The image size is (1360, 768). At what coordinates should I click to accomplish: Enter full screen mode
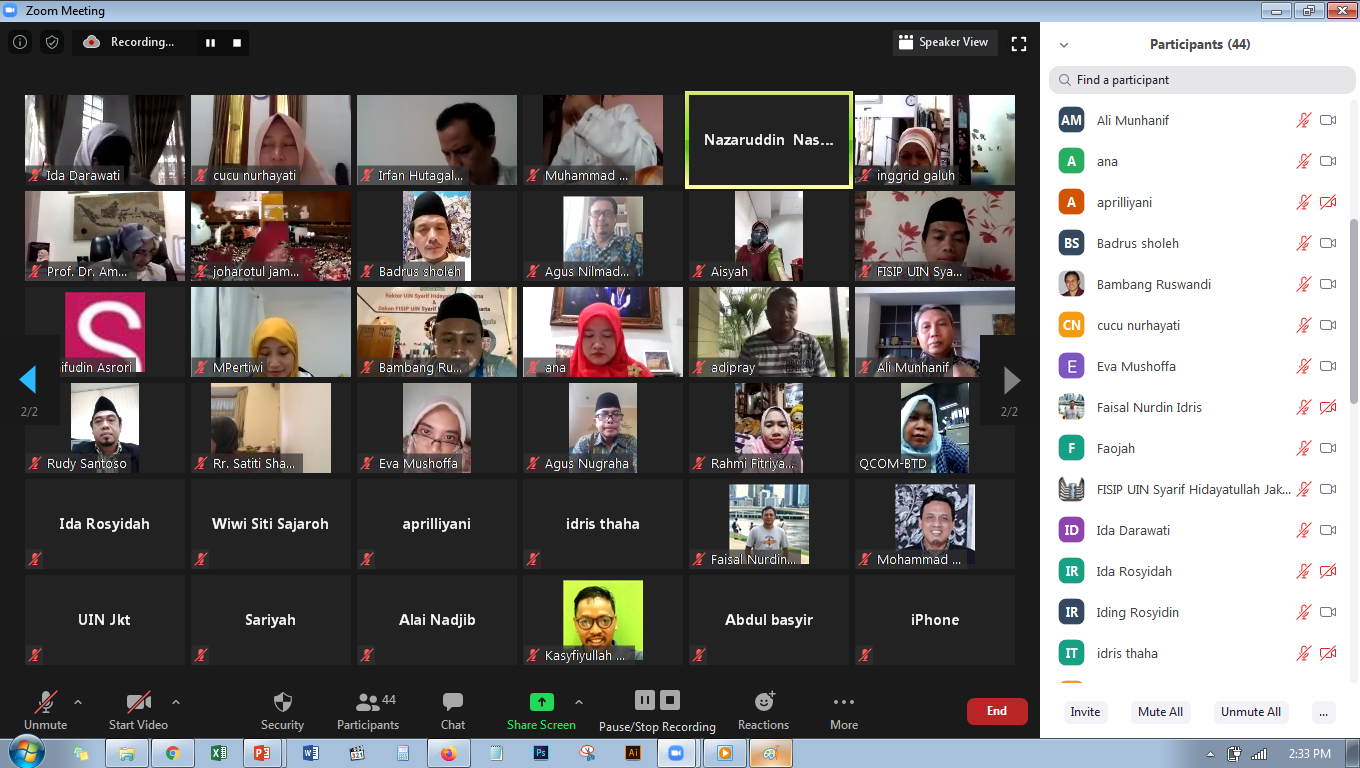click(x=1019, y=43)
